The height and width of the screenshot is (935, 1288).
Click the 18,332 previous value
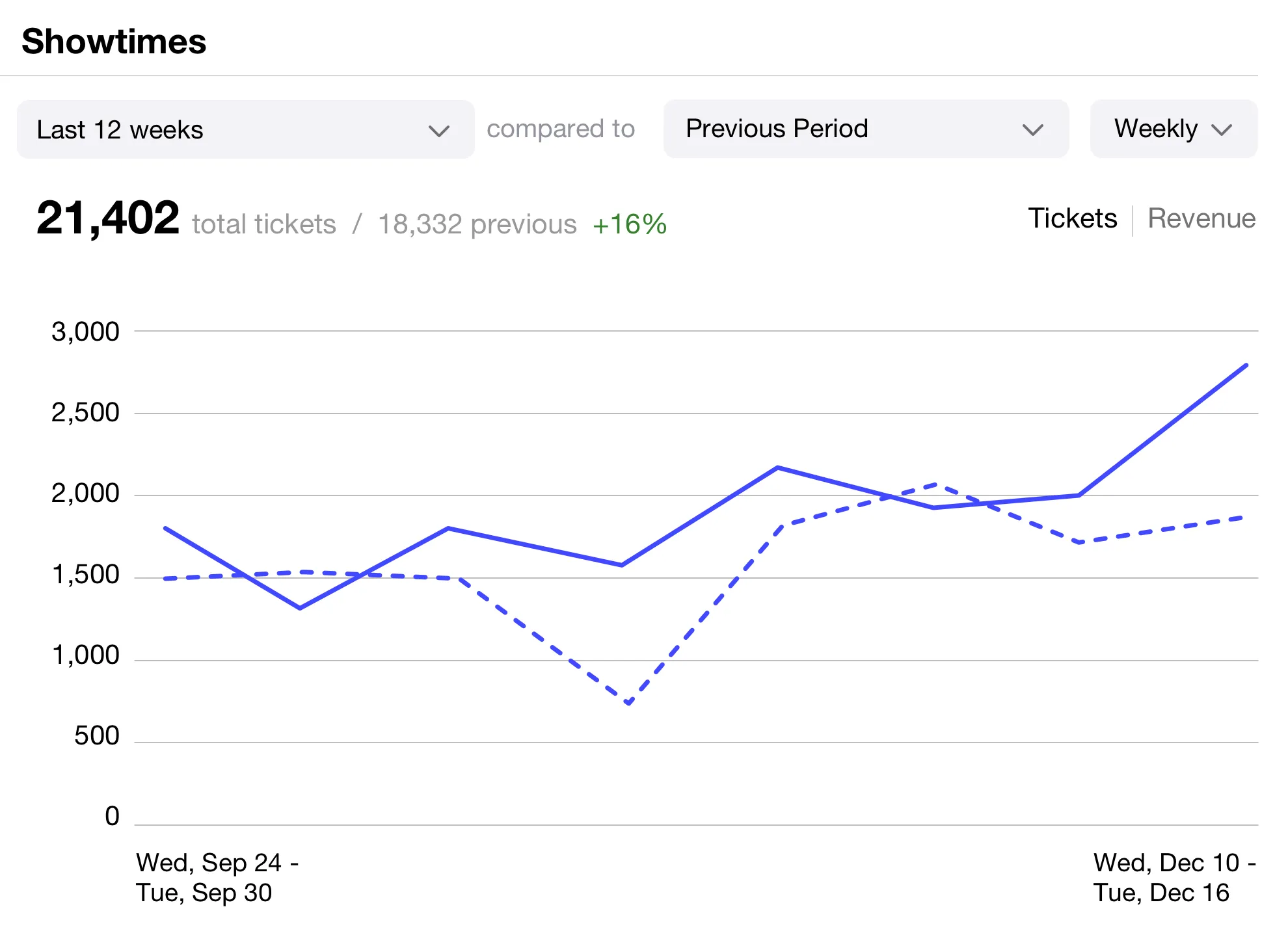pyautogui.click(x=477, y=224)
